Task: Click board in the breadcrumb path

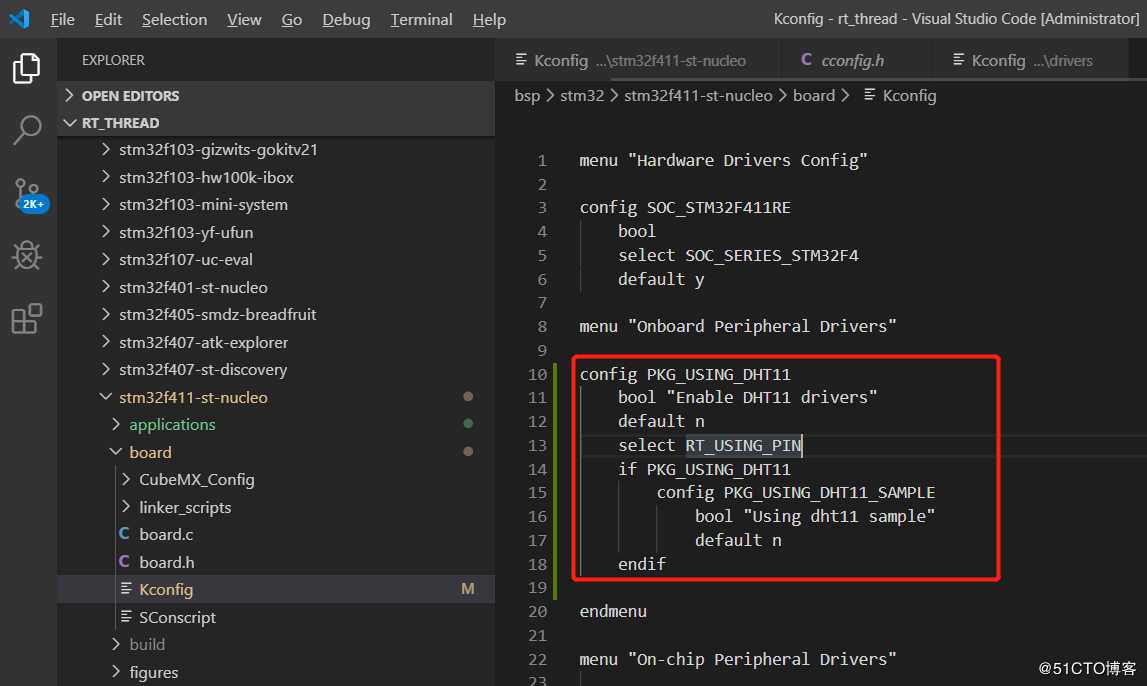Action: pos(813,96)
